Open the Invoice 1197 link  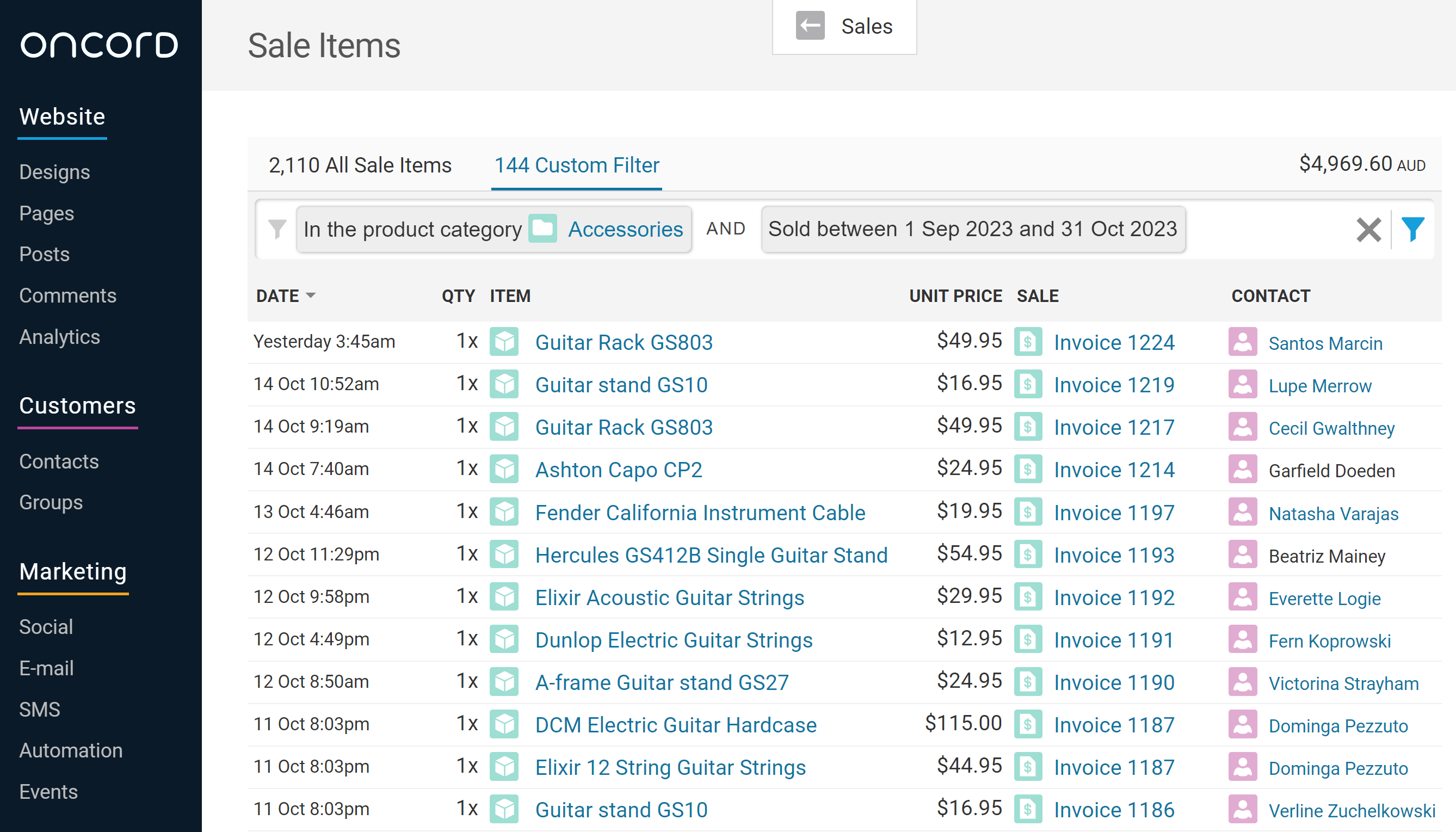1114,513
